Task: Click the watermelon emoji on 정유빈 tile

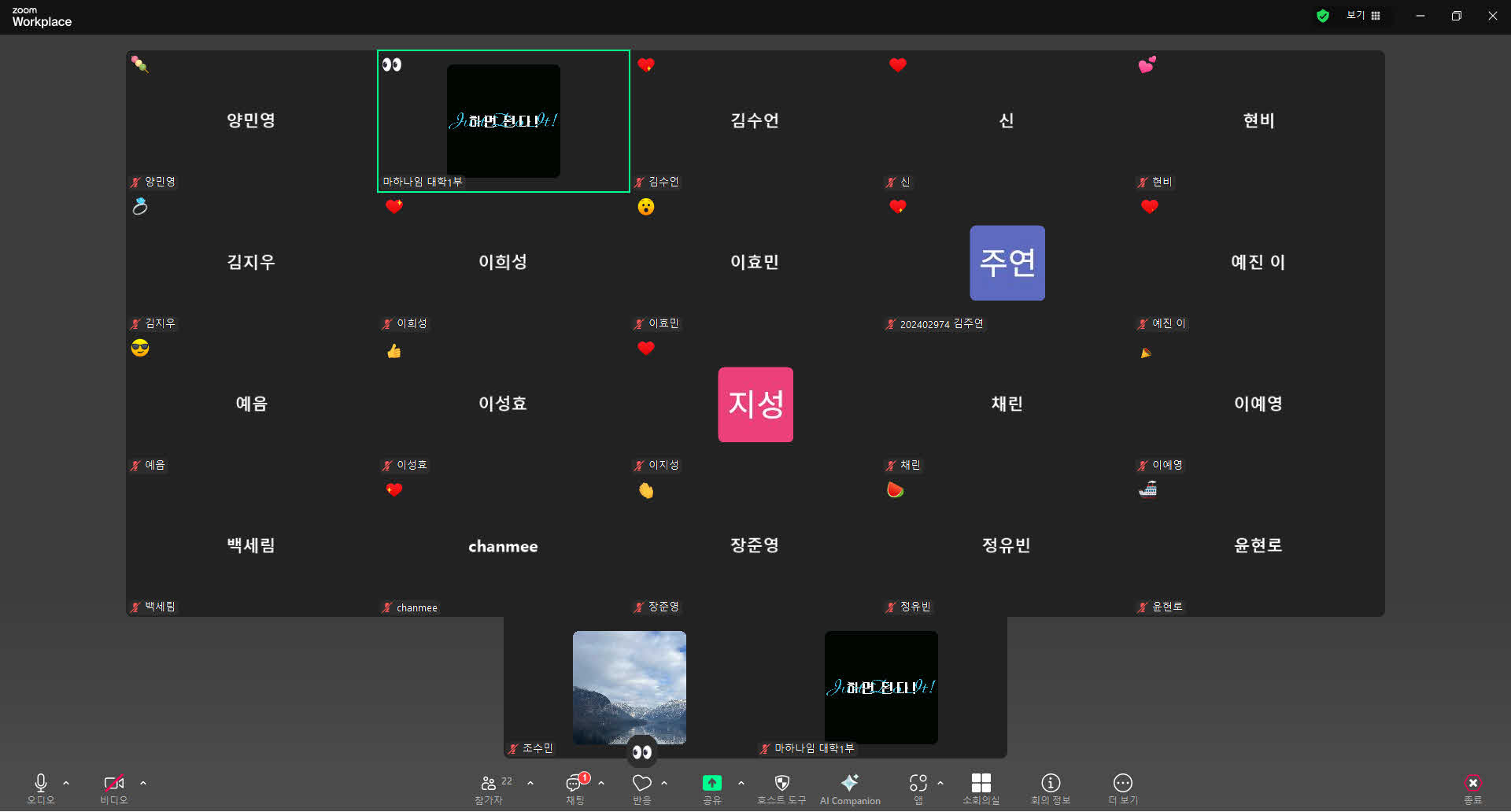Action: [x=896, y=489]
